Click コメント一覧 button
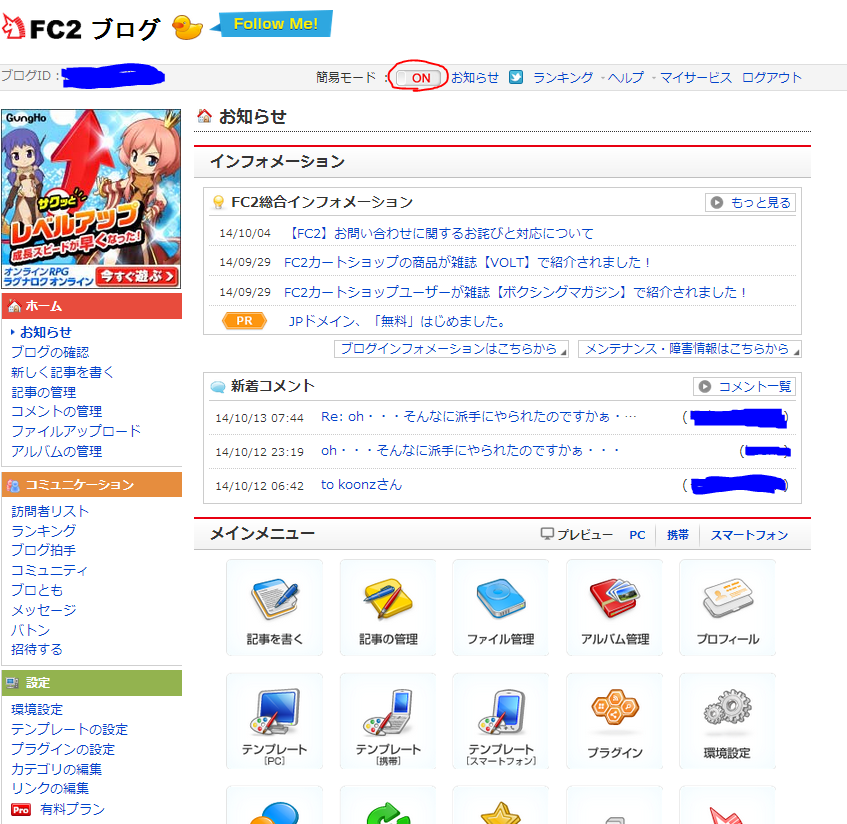The height and width of the screenshot is (824, 847). pyautogui.click(x=744, y=386)
